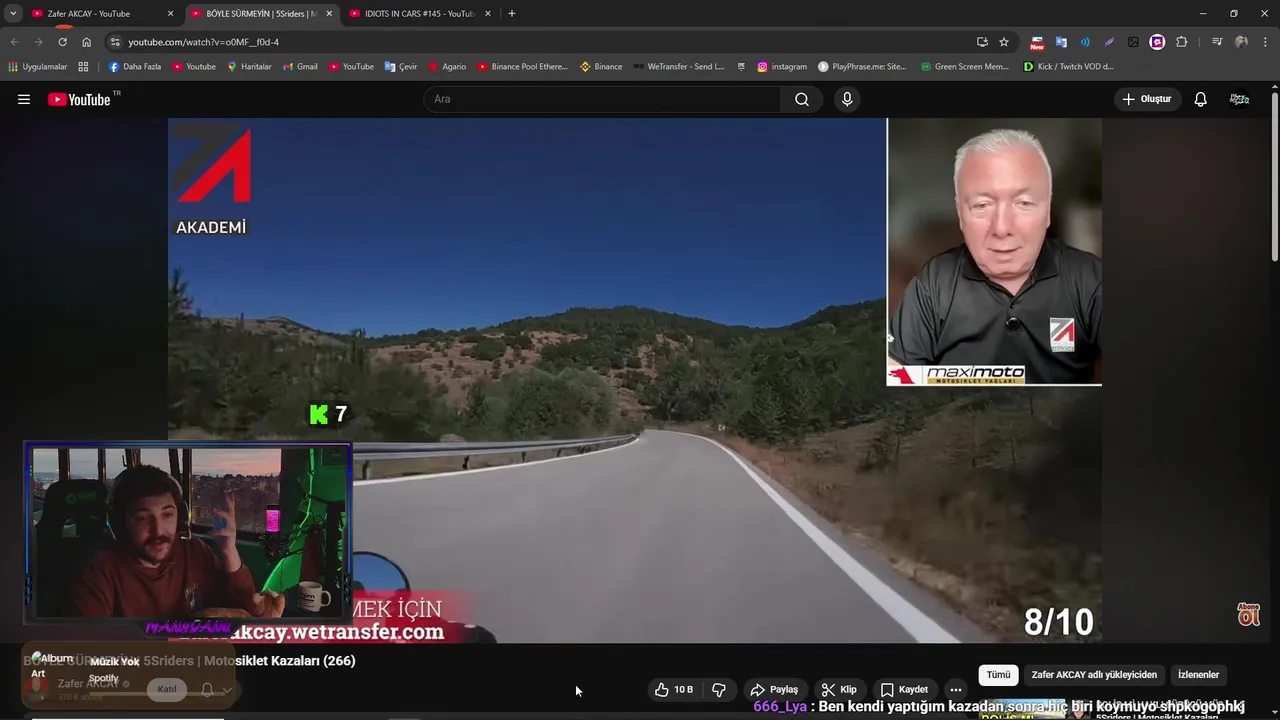
Task: Go to YouTube home via logo
Action: (x=79, y=99)
